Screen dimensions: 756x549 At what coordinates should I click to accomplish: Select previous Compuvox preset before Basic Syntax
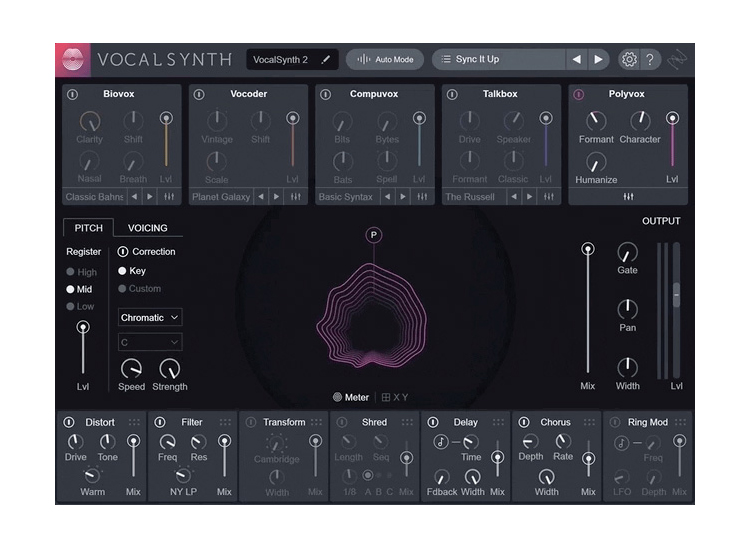coord(387,197)
